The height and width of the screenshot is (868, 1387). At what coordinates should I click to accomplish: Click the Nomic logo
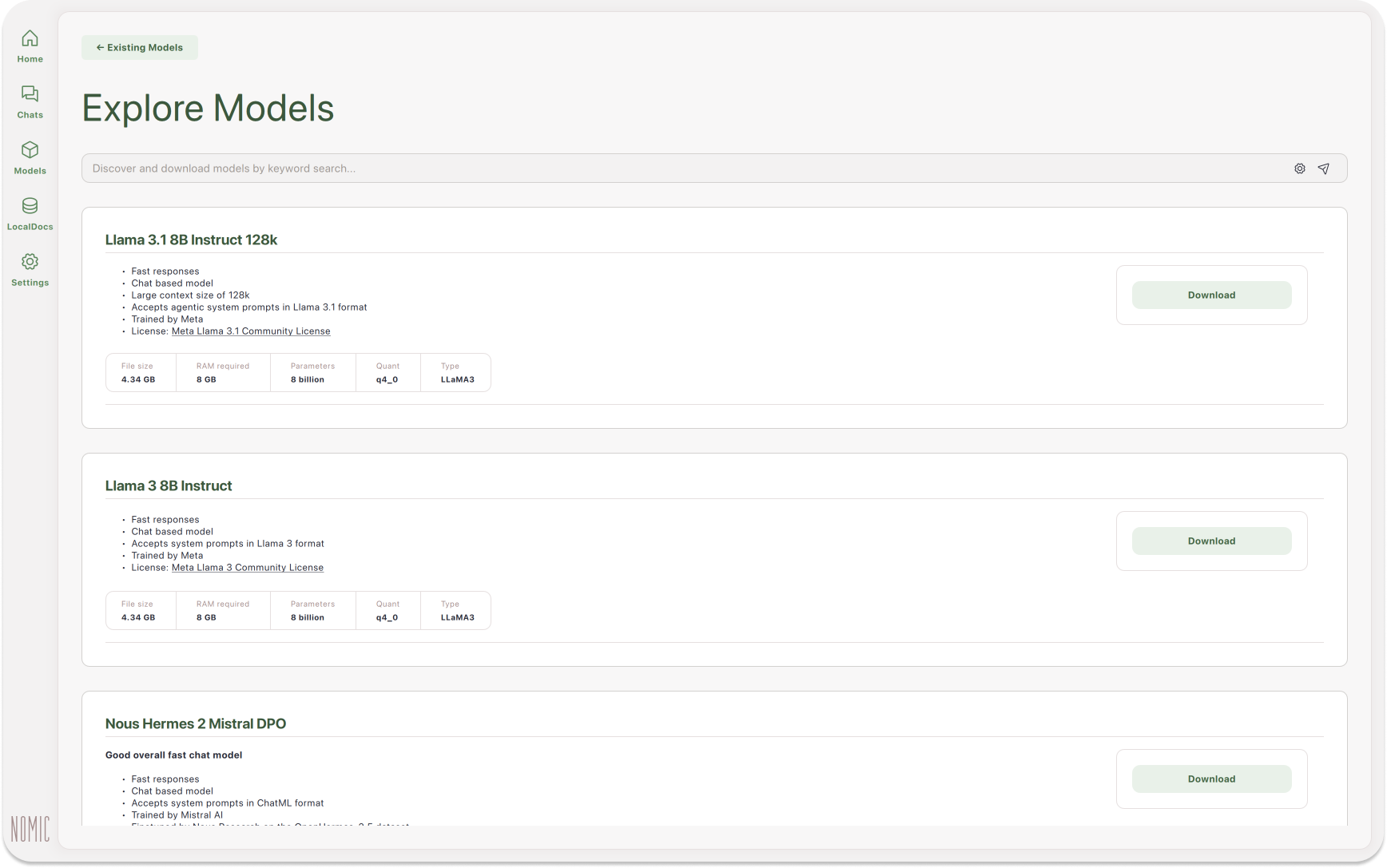pos(30,829)
